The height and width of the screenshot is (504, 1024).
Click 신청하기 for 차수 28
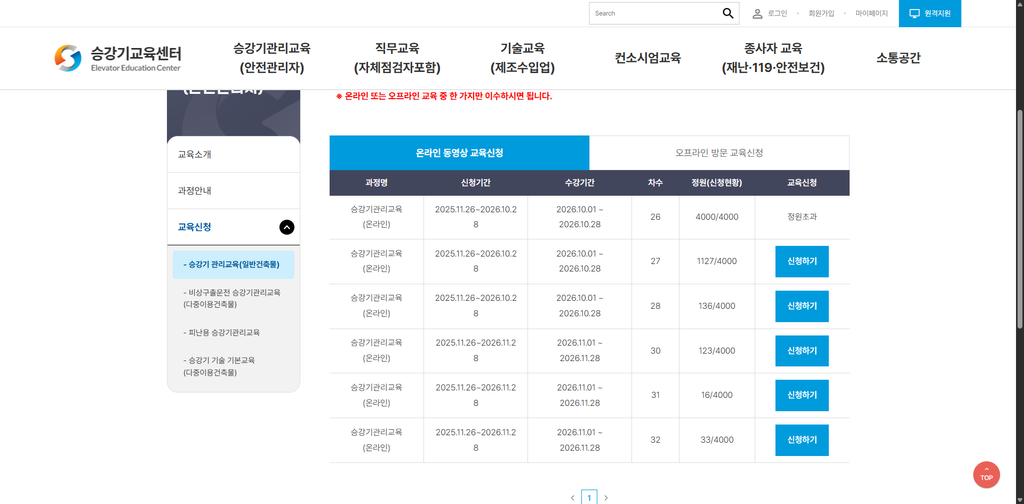pos(802,306)
